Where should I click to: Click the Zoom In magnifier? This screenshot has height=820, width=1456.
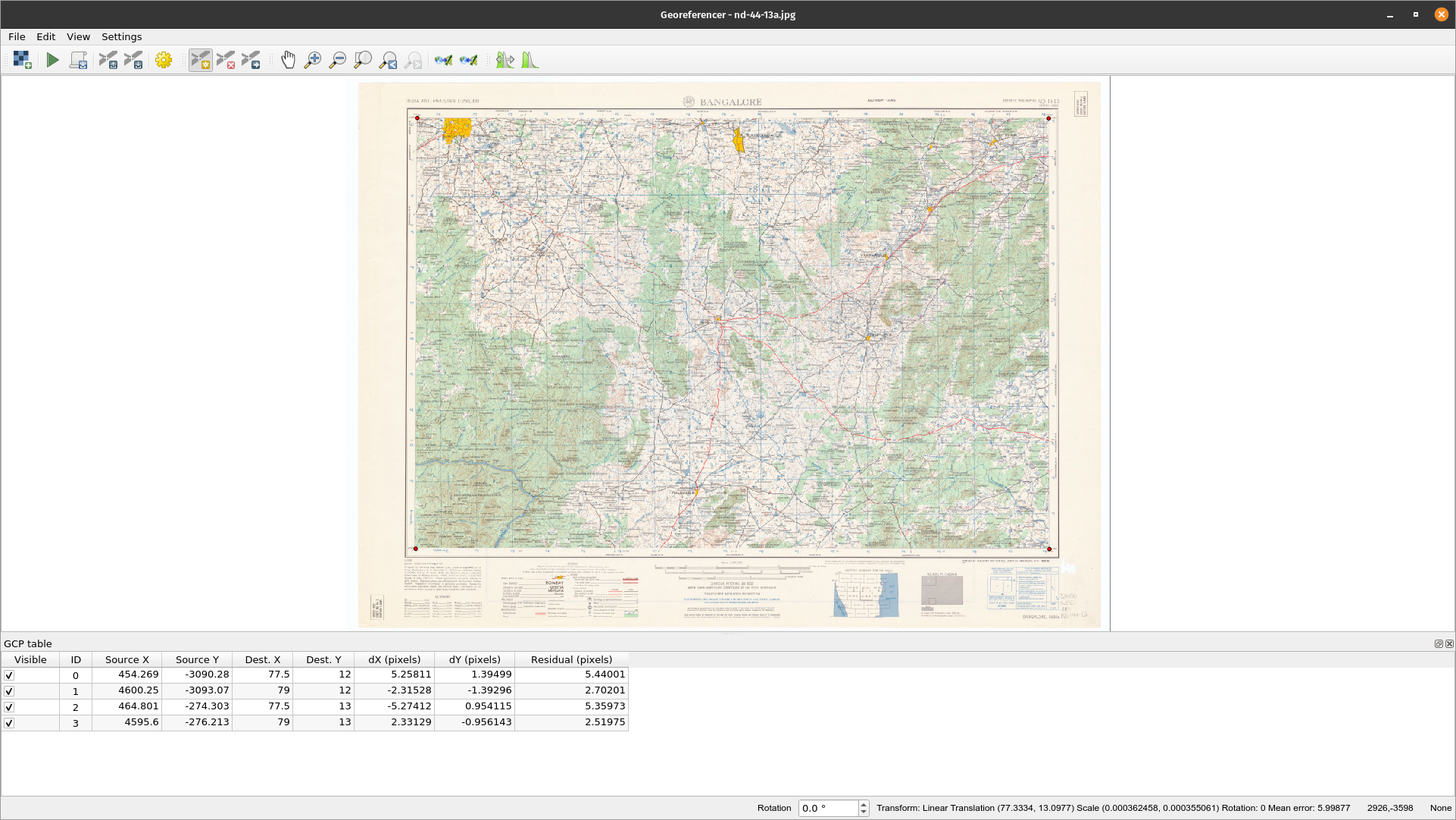pos(313,60)
